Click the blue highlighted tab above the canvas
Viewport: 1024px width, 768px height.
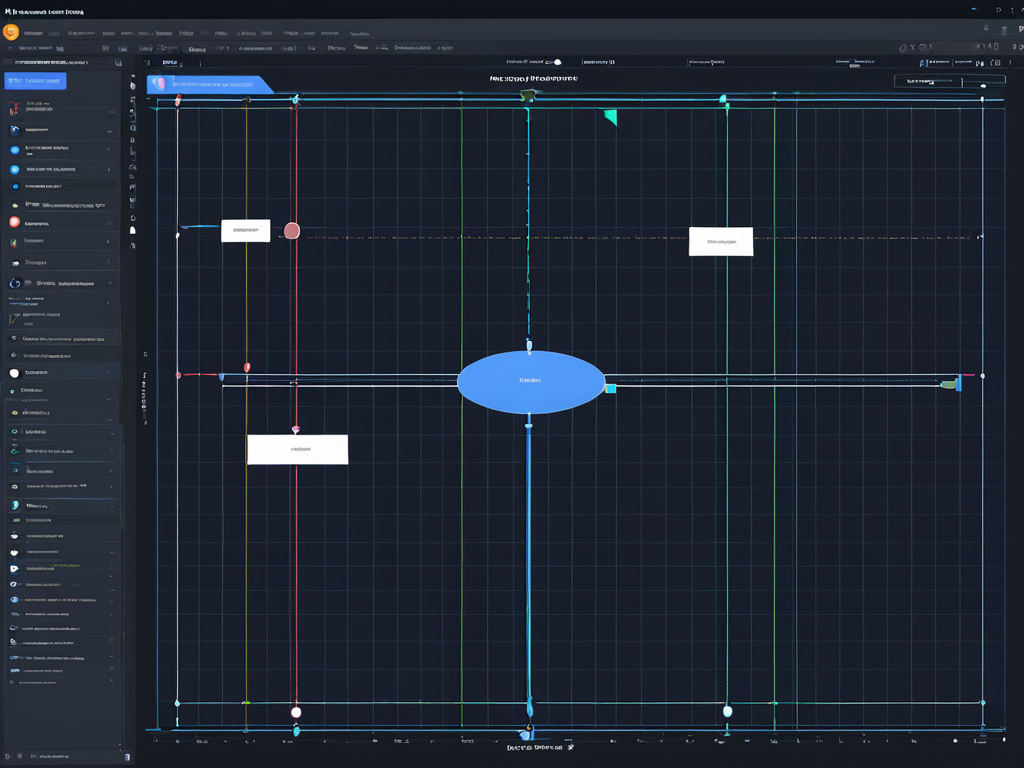point(210,85)
